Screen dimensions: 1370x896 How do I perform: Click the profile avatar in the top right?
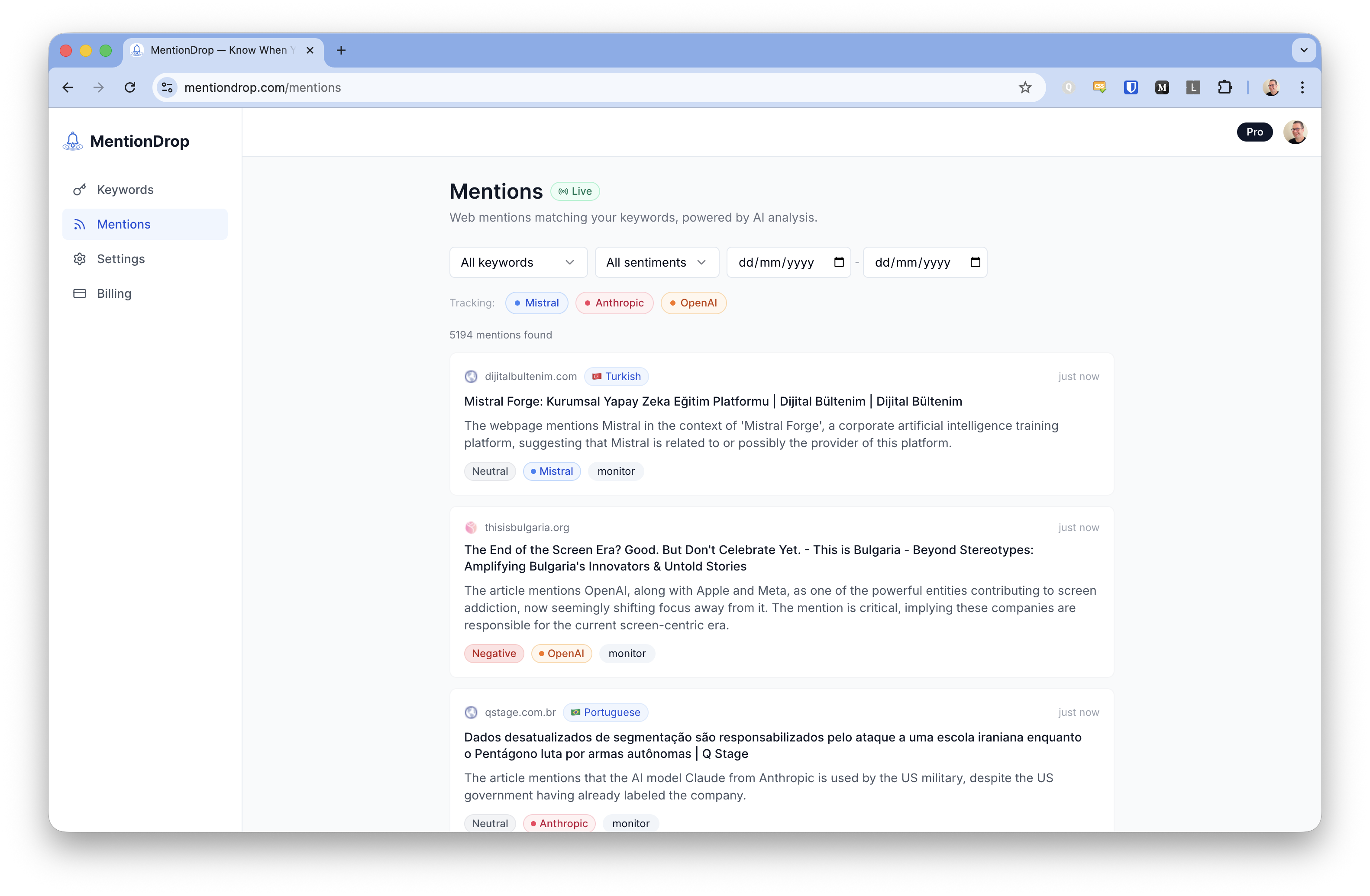coord(1295,132)
